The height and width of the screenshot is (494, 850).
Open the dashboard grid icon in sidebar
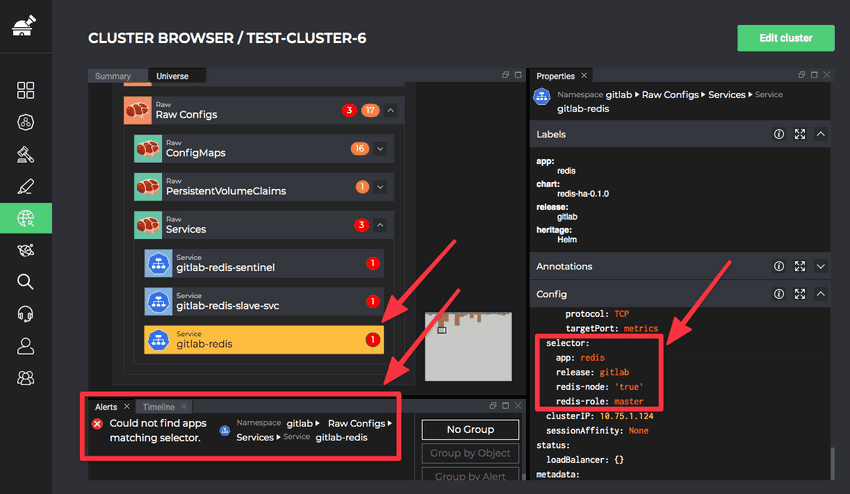coord(25,91)
